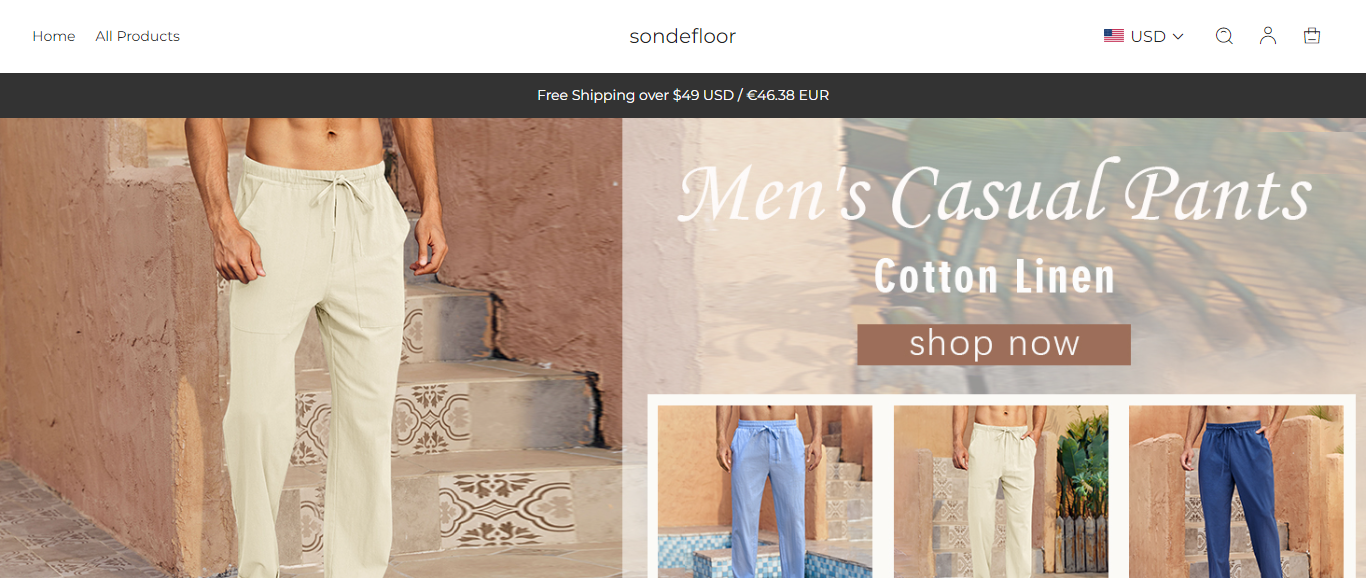Open the search magnifier icon
The image size is (1366, 578).
tap(1224, 36)
